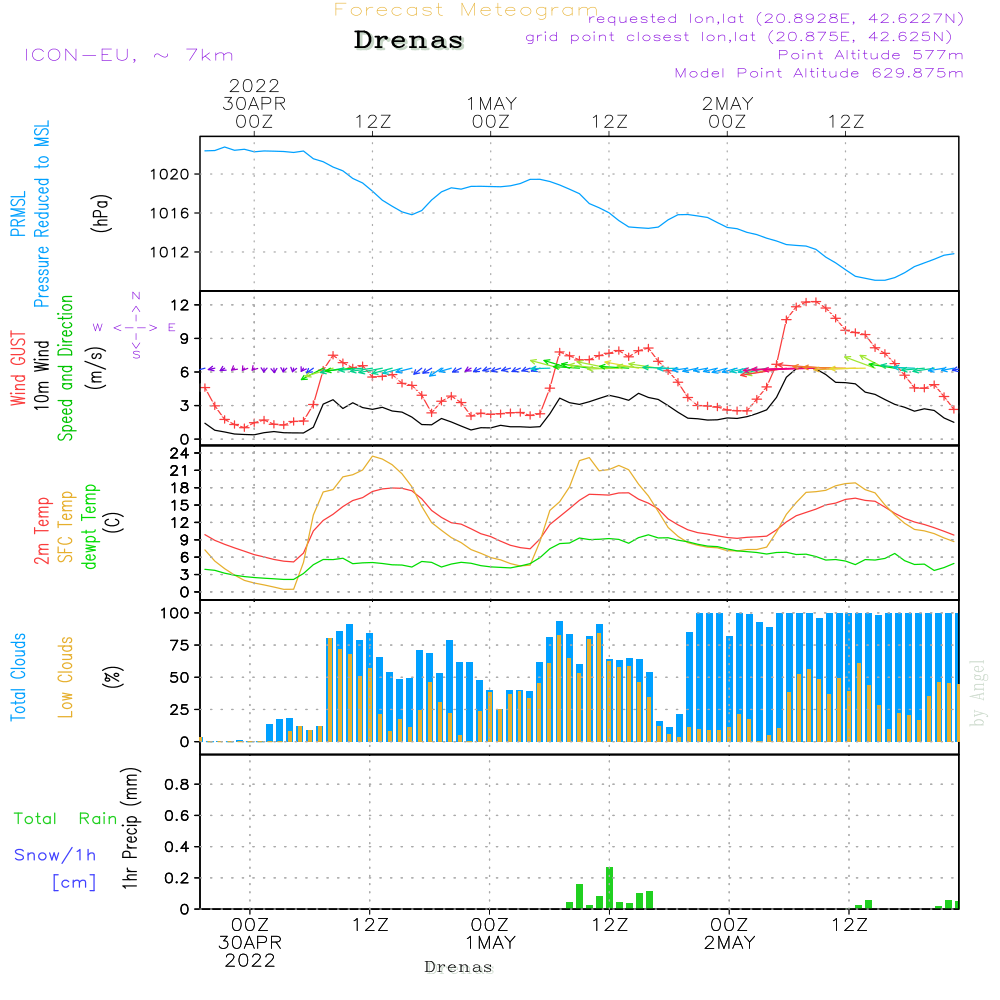Click top '2022 30APR 00Z' time label
Viewport: 1000px width, 1000px height.
tap(254, 103)
